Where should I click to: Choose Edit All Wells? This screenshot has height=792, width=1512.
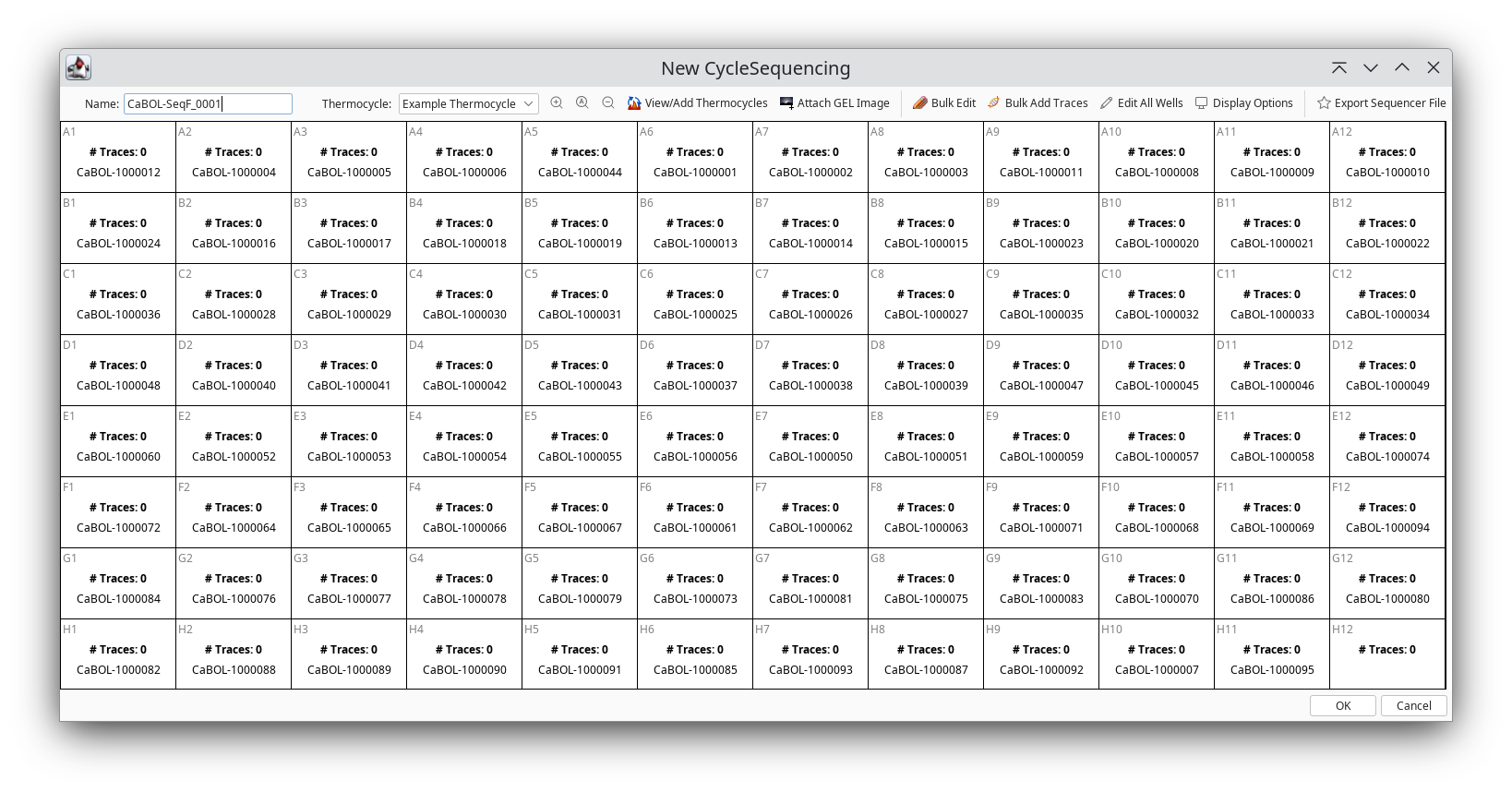(1141, 103)
